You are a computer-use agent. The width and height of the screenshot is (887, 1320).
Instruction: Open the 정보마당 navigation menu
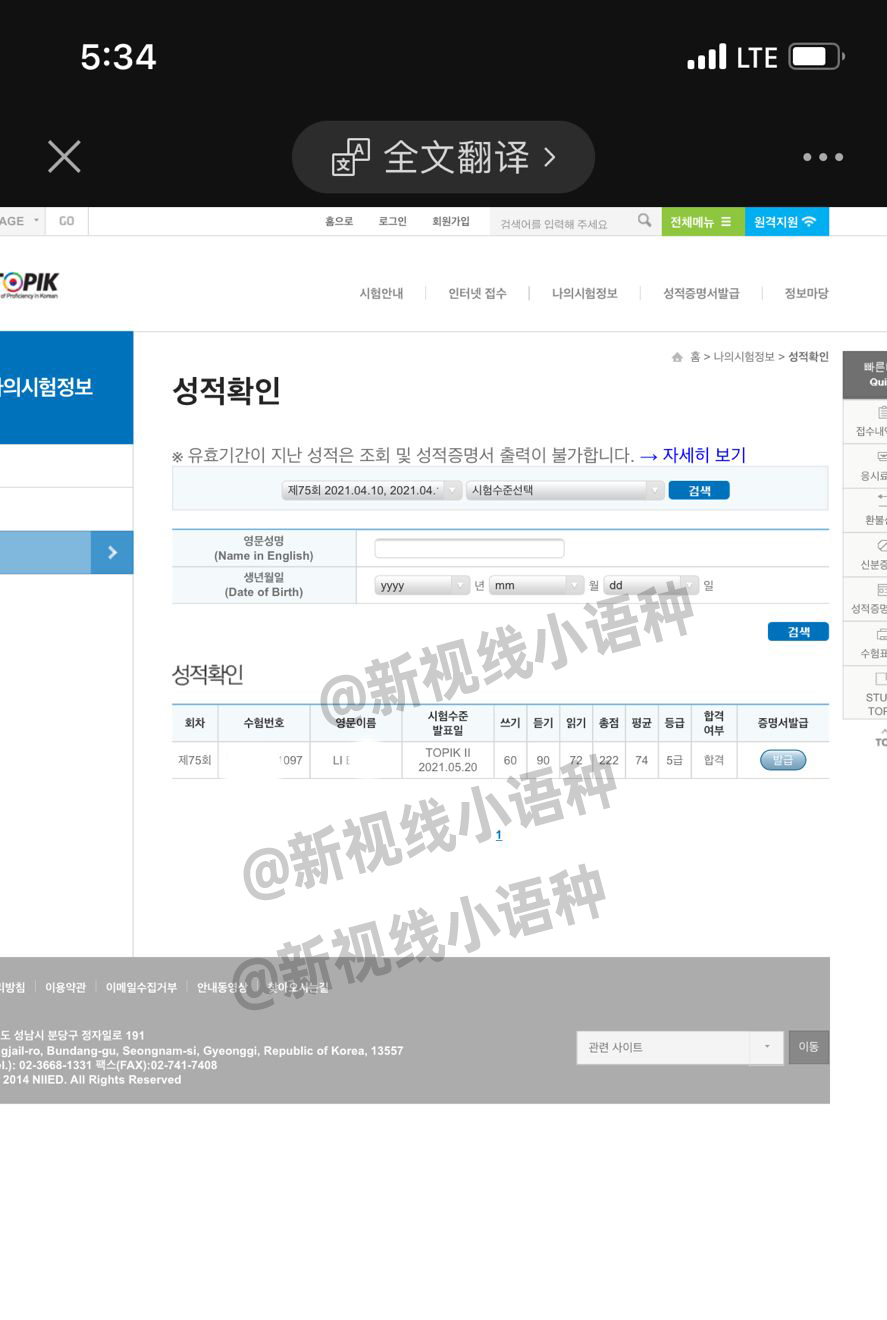(806, 293)
